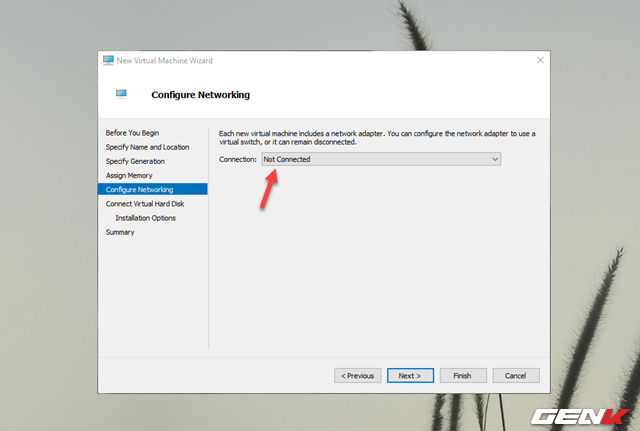Jump to Connect Virtual Hard Disk step
Viewport: 640px width, 431px height.
145,204
